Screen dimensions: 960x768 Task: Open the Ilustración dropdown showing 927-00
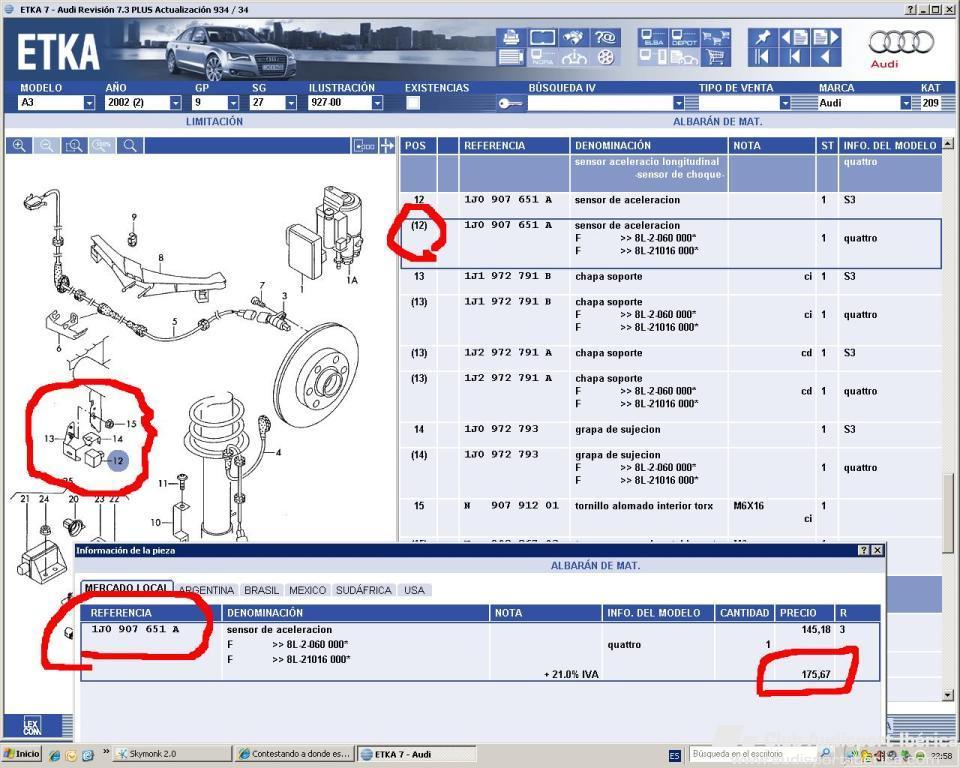coord(377,103)
